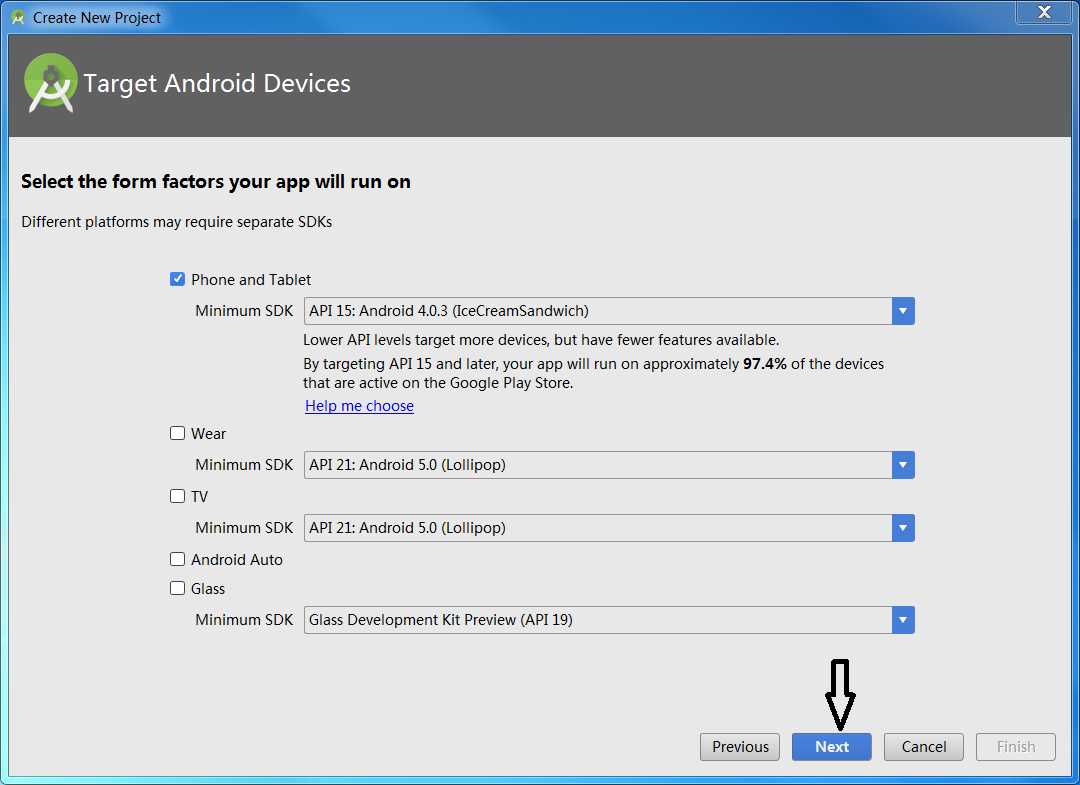
Task: Click the TV API 21 Lollipop combo box
Action: [x=609, y=528]
